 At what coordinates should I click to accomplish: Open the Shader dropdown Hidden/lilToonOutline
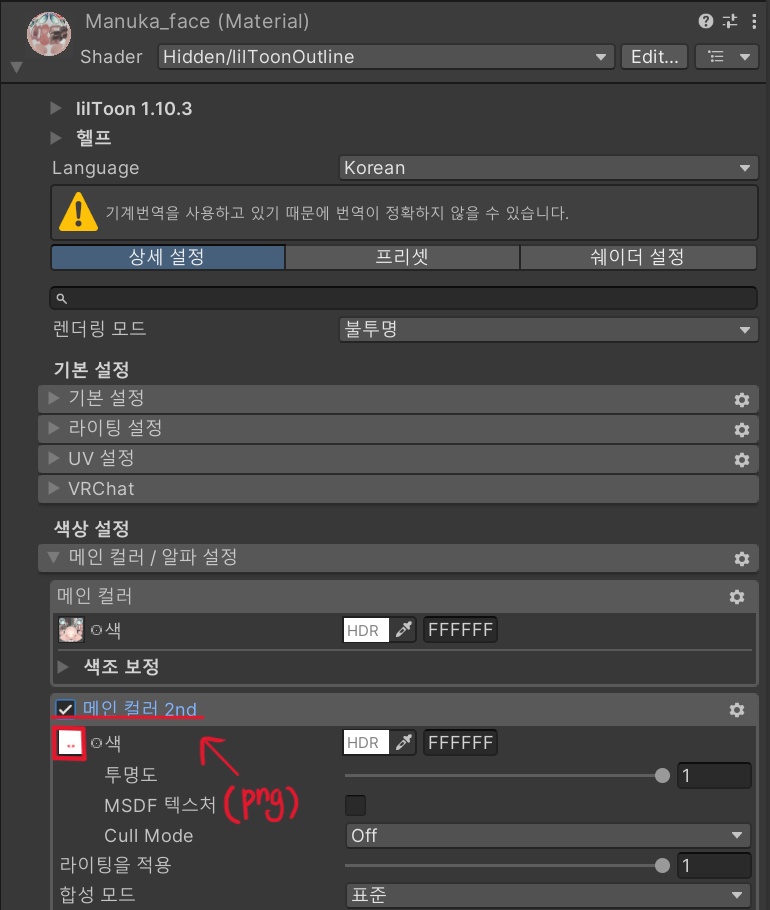tap(386, 57)
